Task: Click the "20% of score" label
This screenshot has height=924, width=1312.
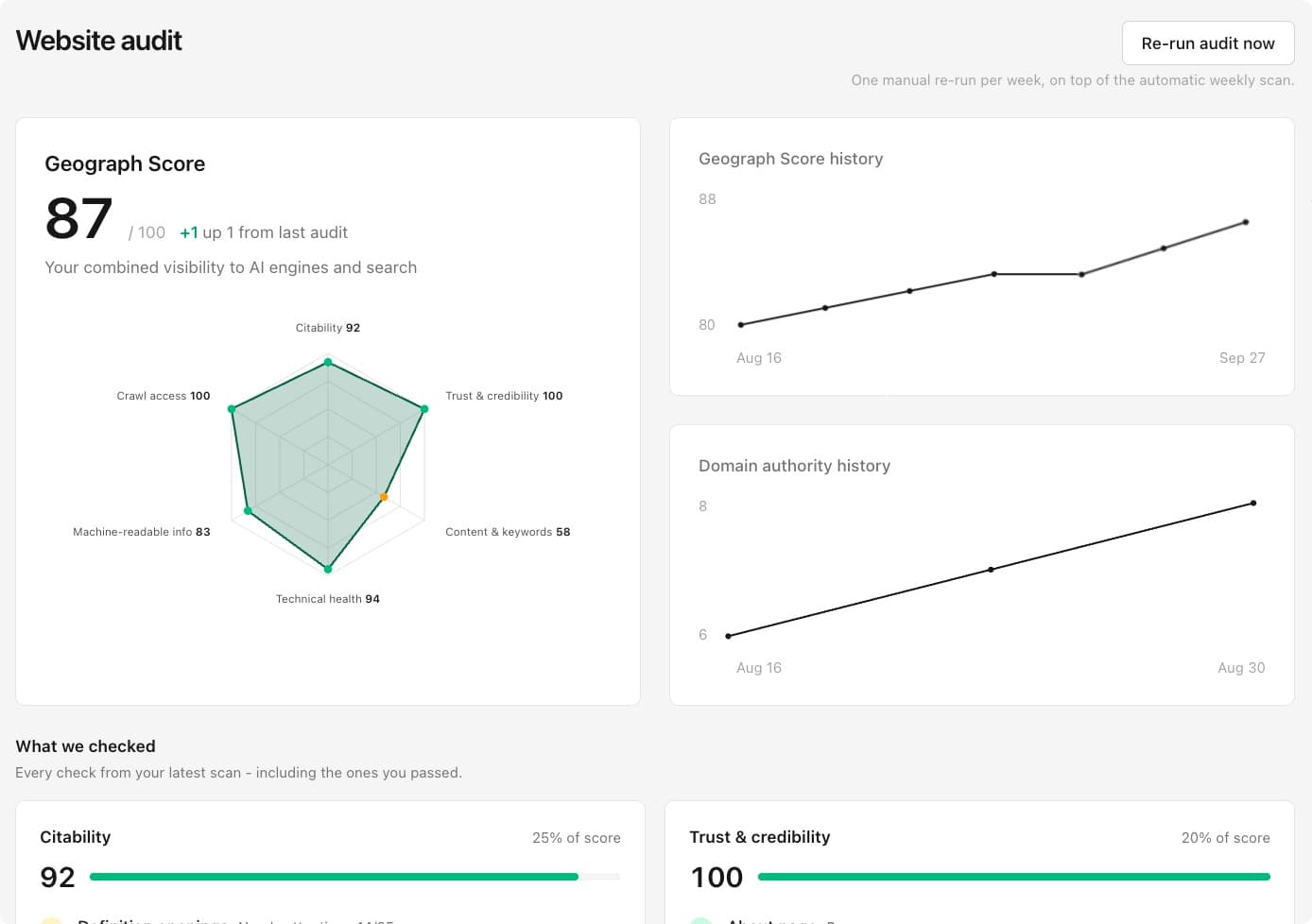Action: 1226,838
